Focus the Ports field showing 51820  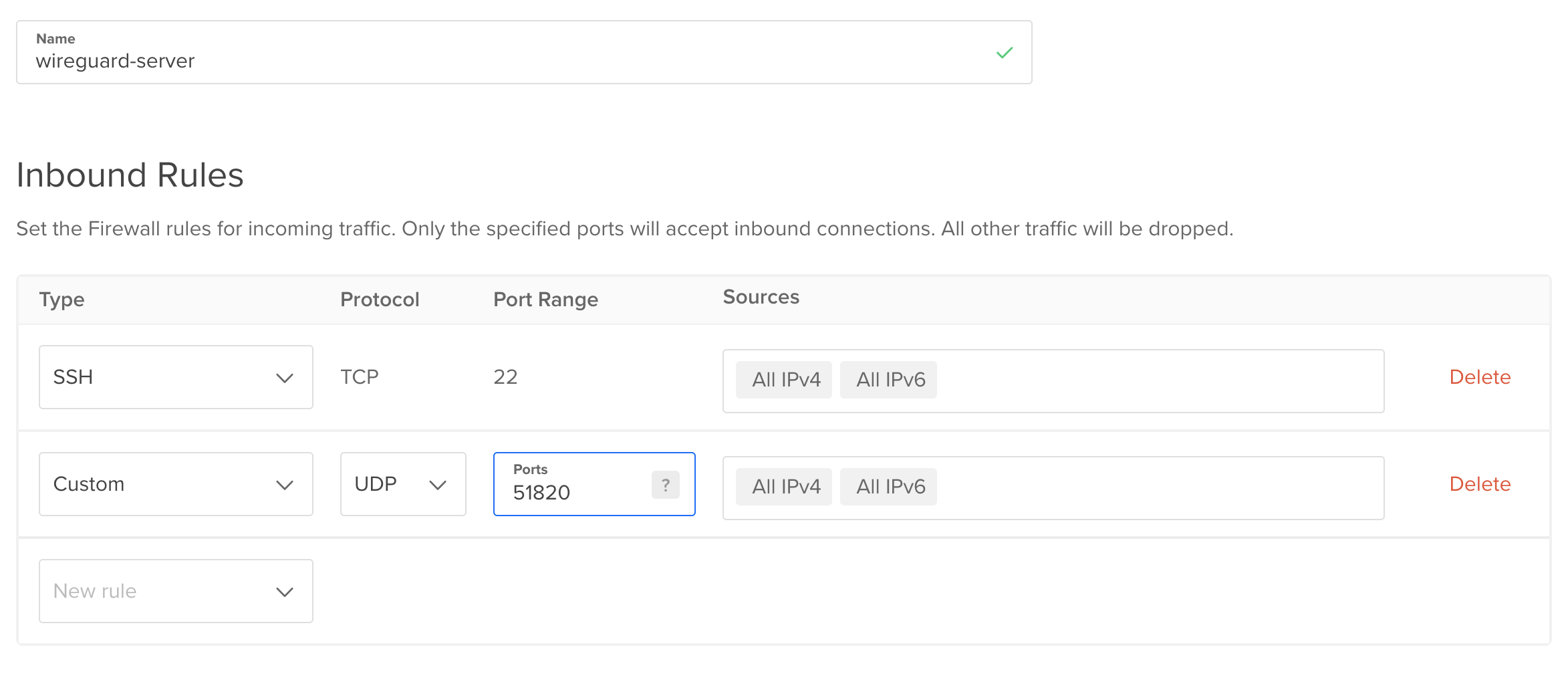coord(575,492)
